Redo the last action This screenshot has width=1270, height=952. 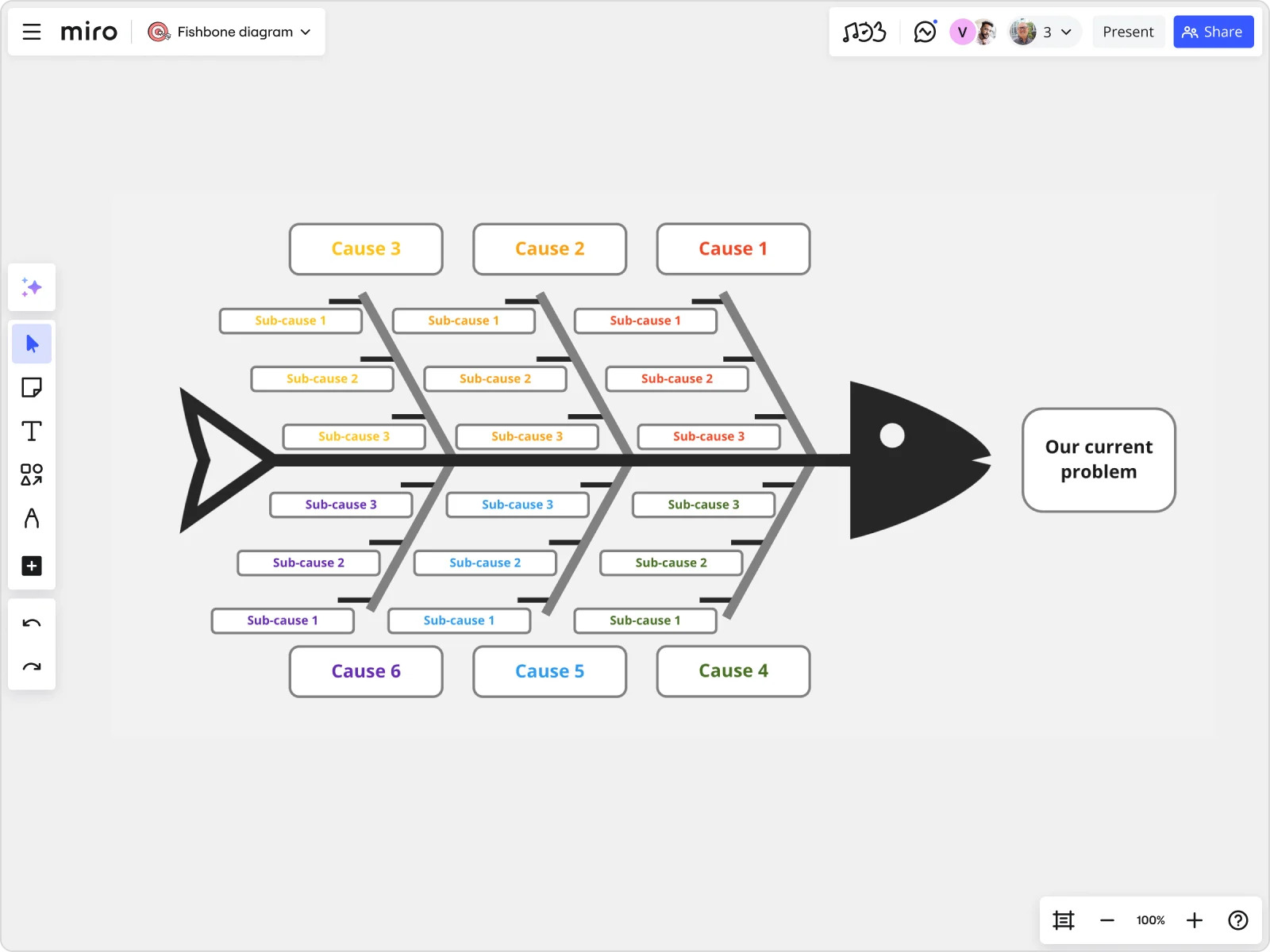32,667
